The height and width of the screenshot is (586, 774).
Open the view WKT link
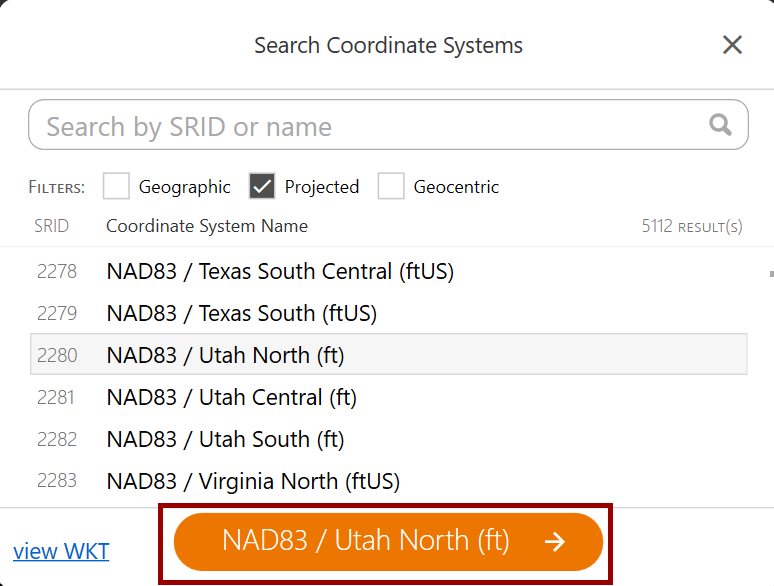61,551
